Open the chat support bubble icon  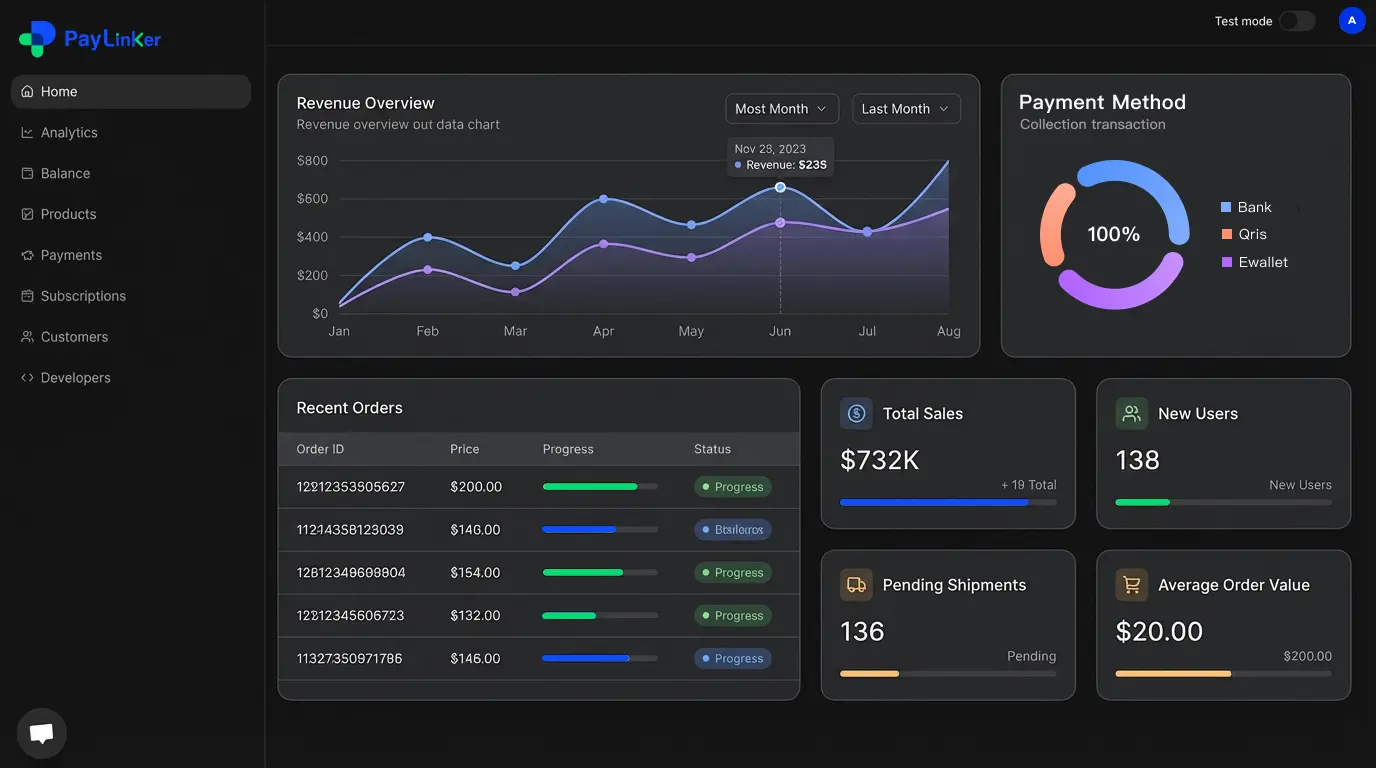[41, 732]
